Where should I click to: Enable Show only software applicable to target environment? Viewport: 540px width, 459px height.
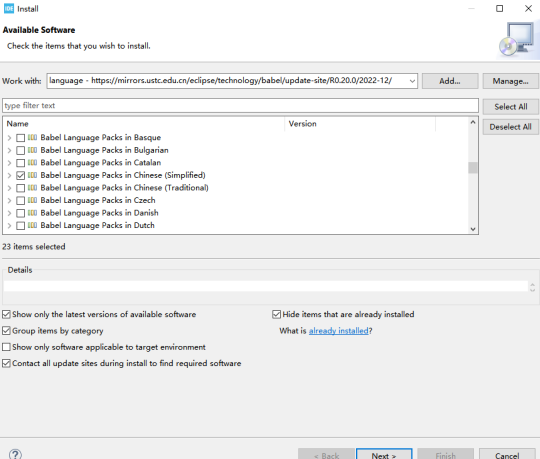pos(6,347)
